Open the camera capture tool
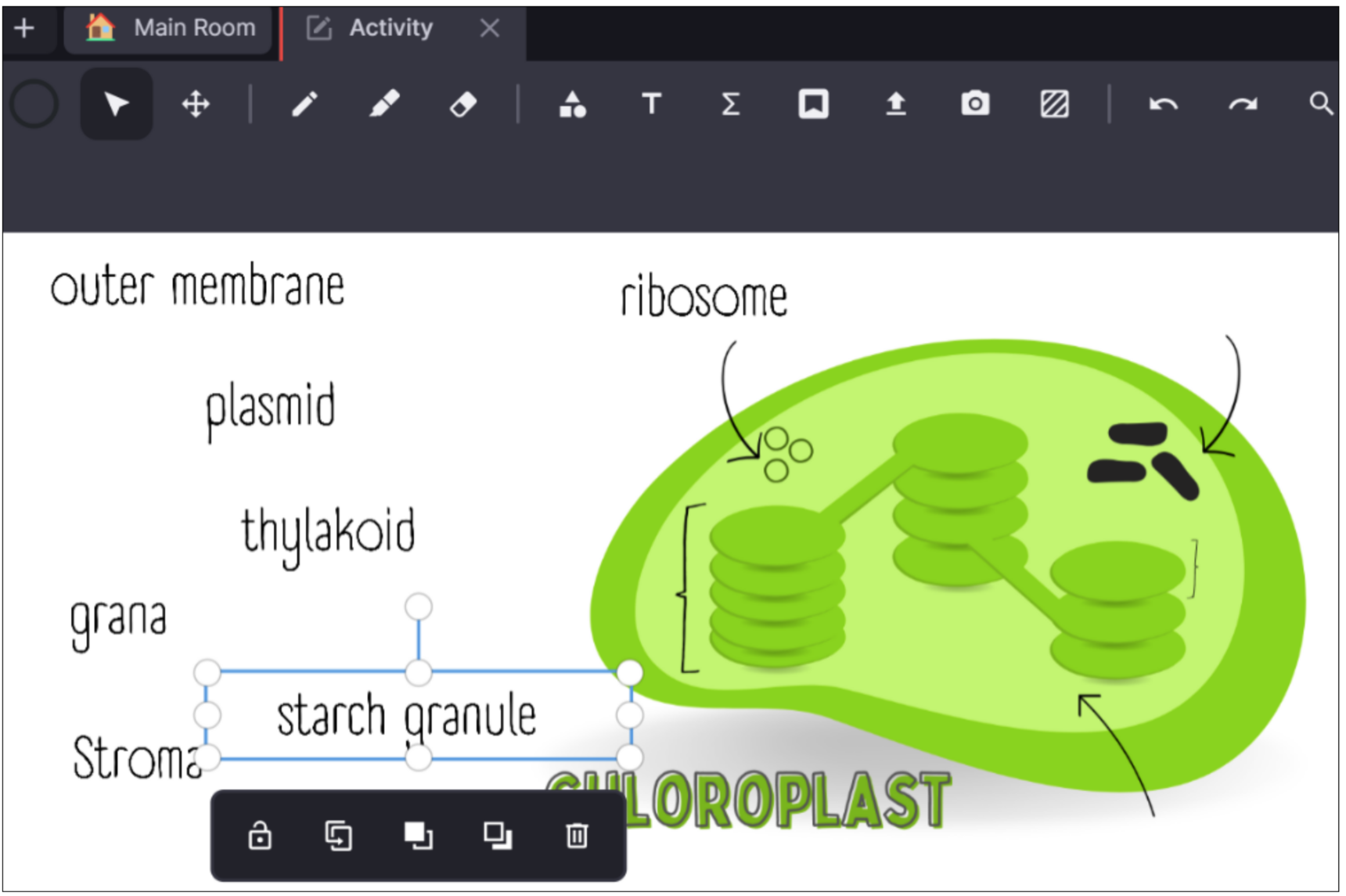 [975, 103]
